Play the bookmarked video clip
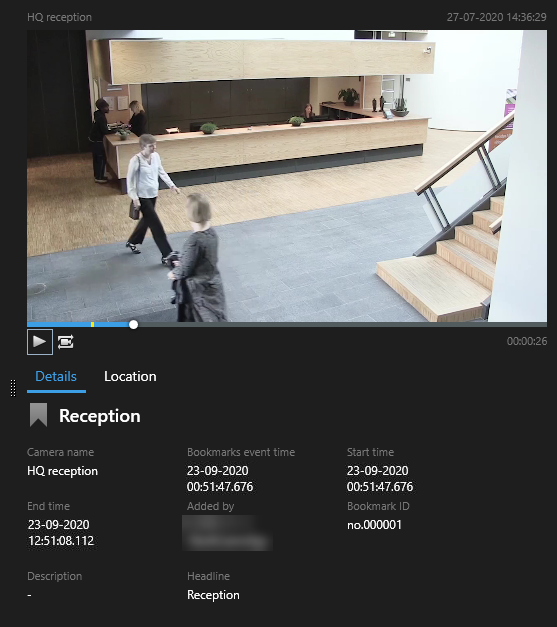 click(x=40, y=342)
